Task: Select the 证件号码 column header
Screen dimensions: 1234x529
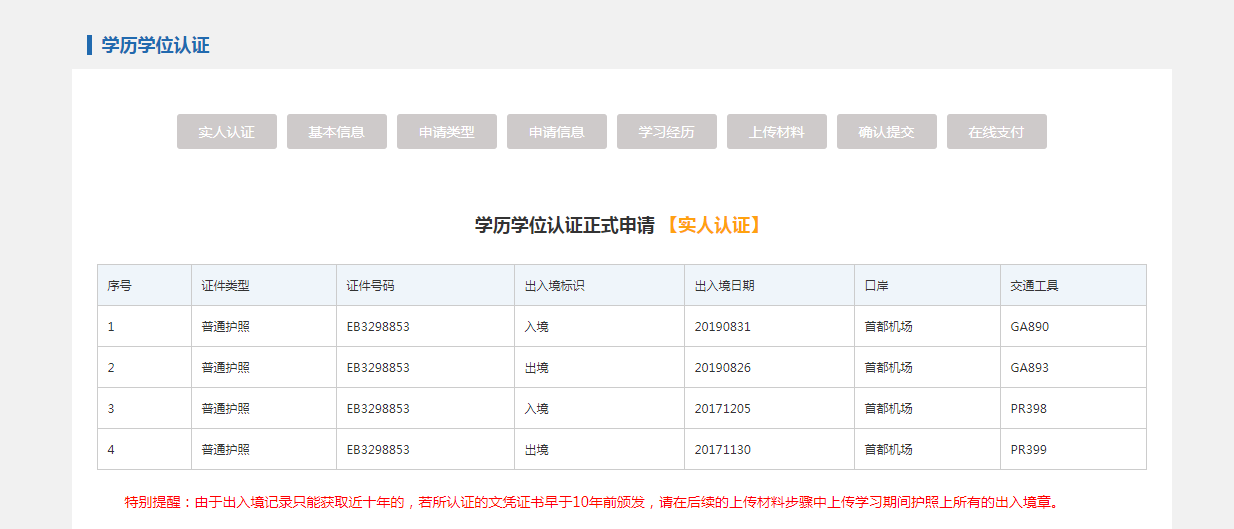Action: click(x=371, y=286)
